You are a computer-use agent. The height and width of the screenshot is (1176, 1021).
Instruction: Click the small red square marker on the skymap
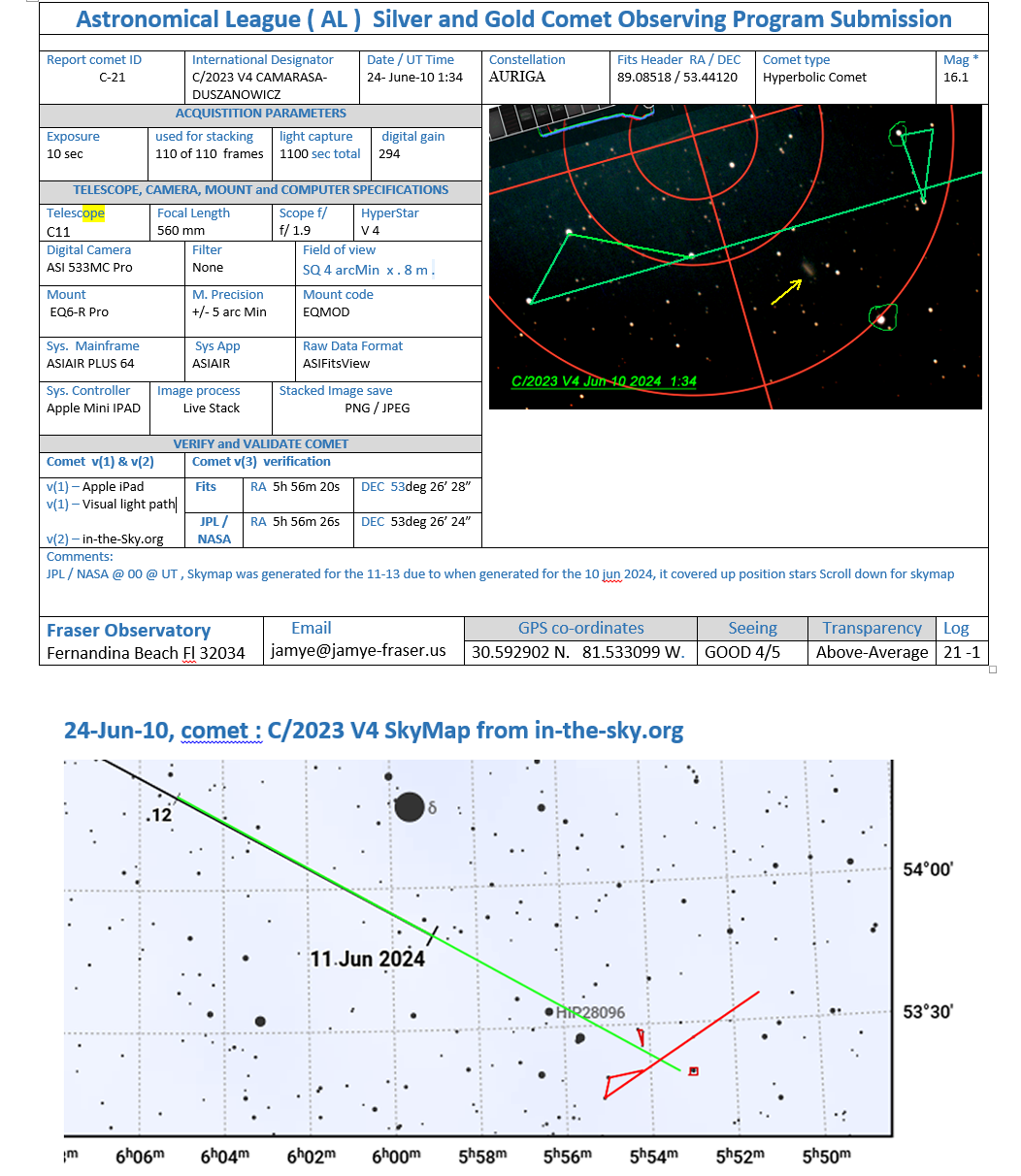(693, 1071)
